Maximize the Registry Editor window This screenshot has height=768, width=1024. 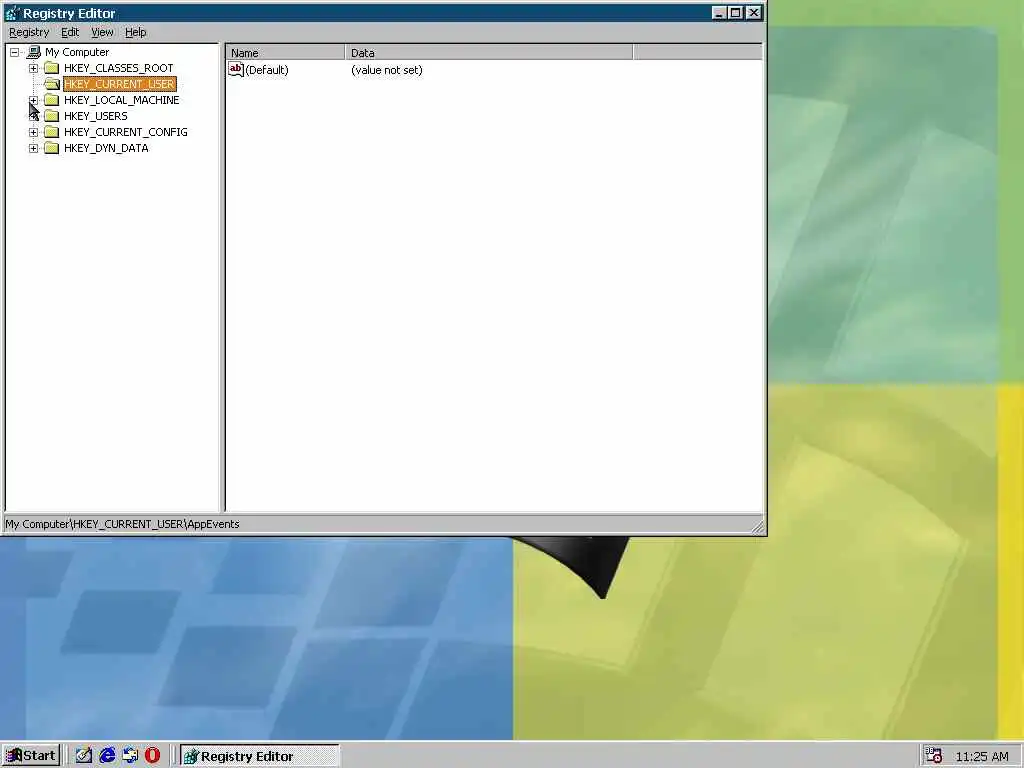pyautogui.click(x=735, y=12)
